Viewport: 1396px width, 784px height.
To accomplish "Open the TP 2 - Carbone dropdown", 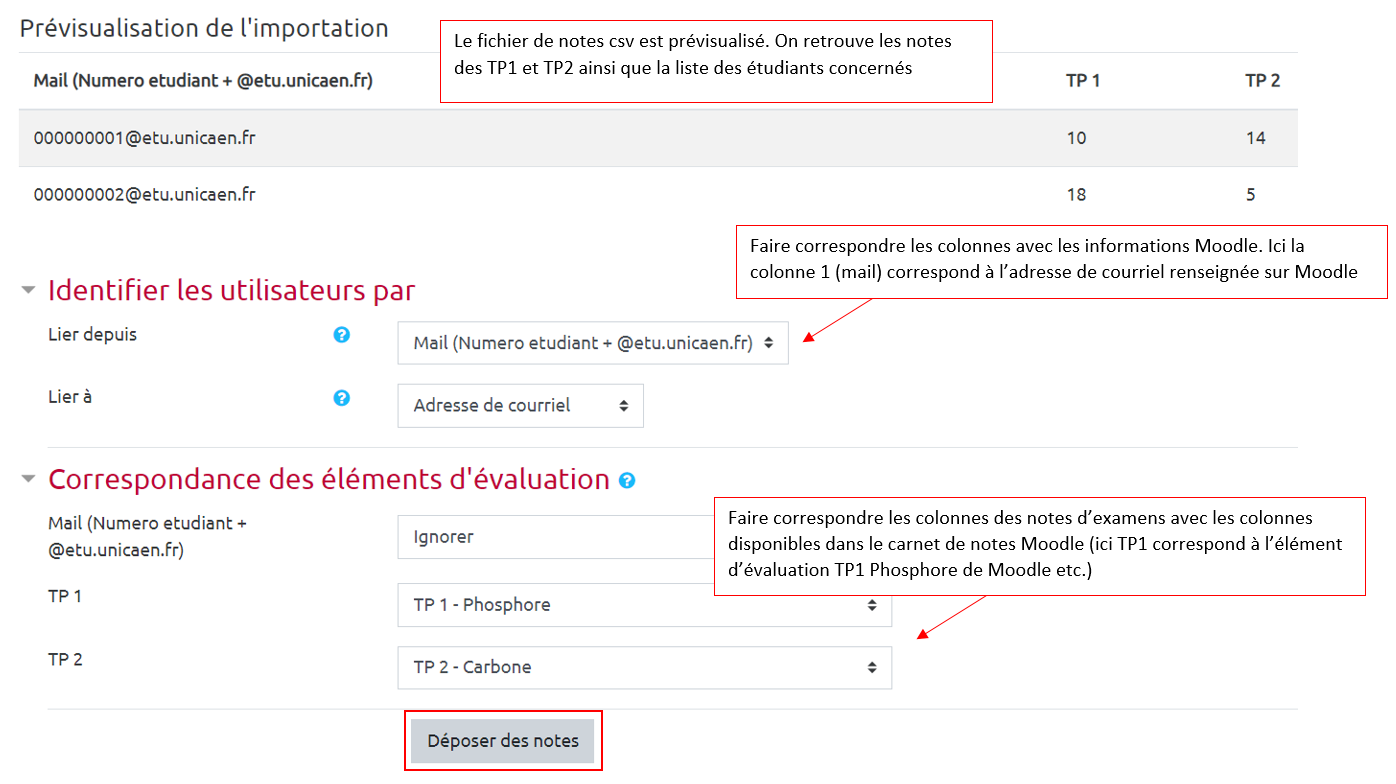I will click(644, 668).
